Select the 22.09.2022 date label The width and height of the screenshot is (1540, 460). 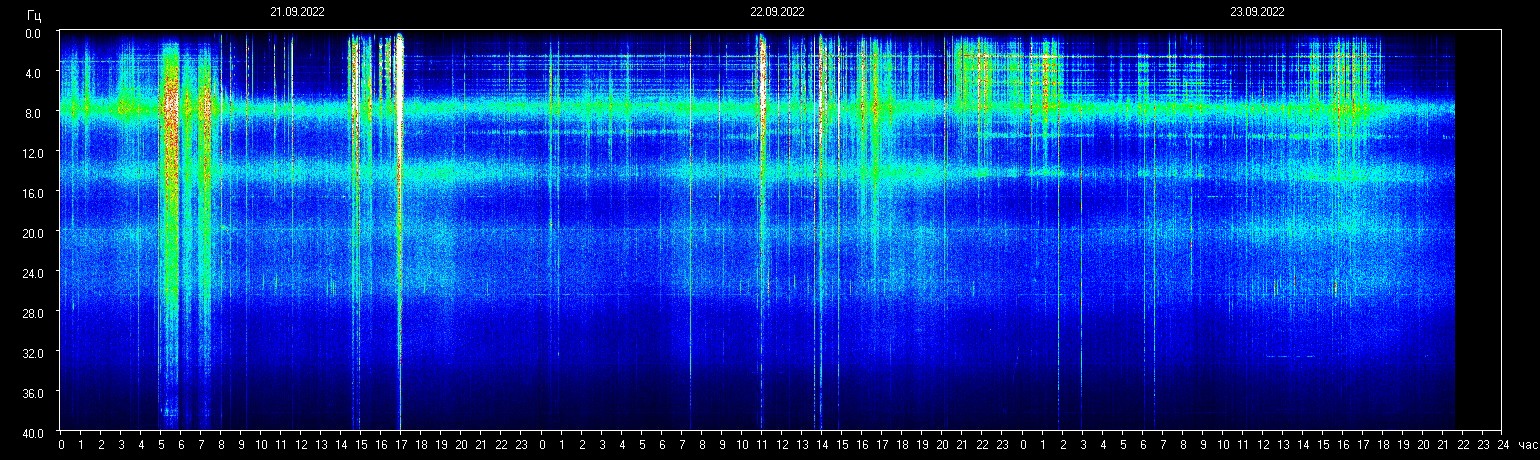[x=777, y=12]
